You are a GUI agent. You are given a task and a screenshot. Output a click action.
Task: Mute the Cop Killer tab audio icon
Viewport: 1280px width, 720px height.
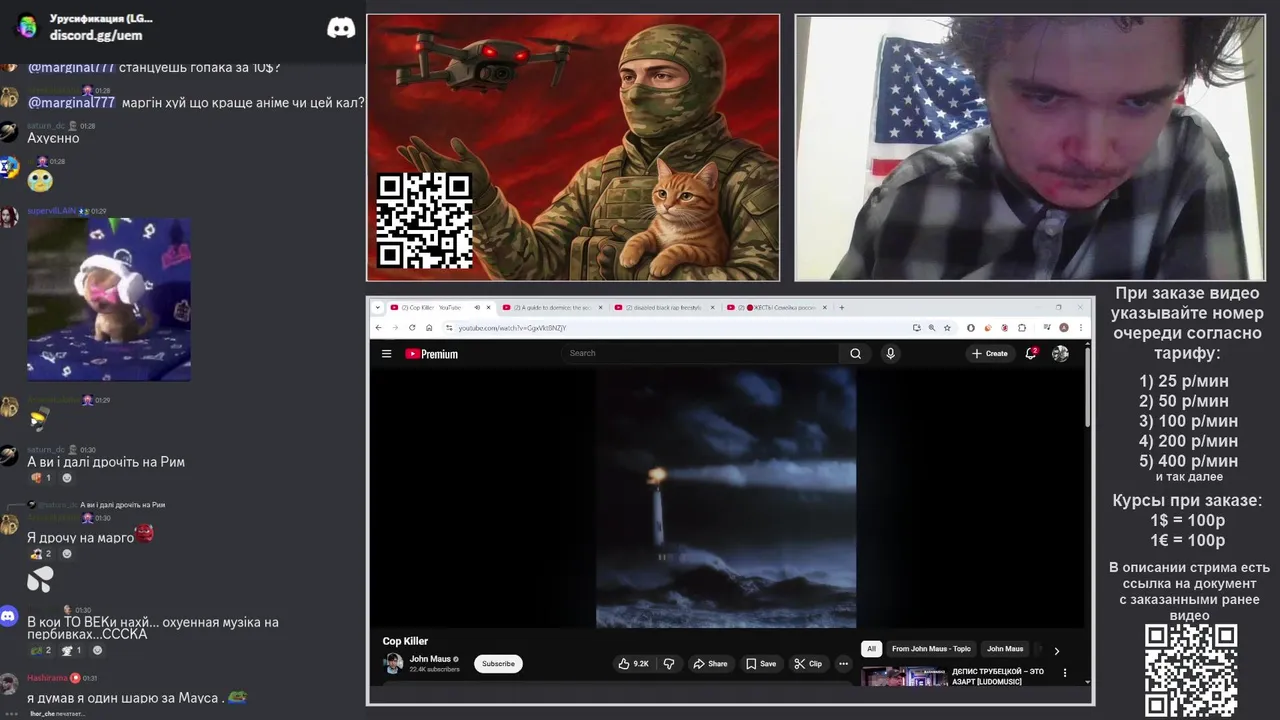(477, 308)
